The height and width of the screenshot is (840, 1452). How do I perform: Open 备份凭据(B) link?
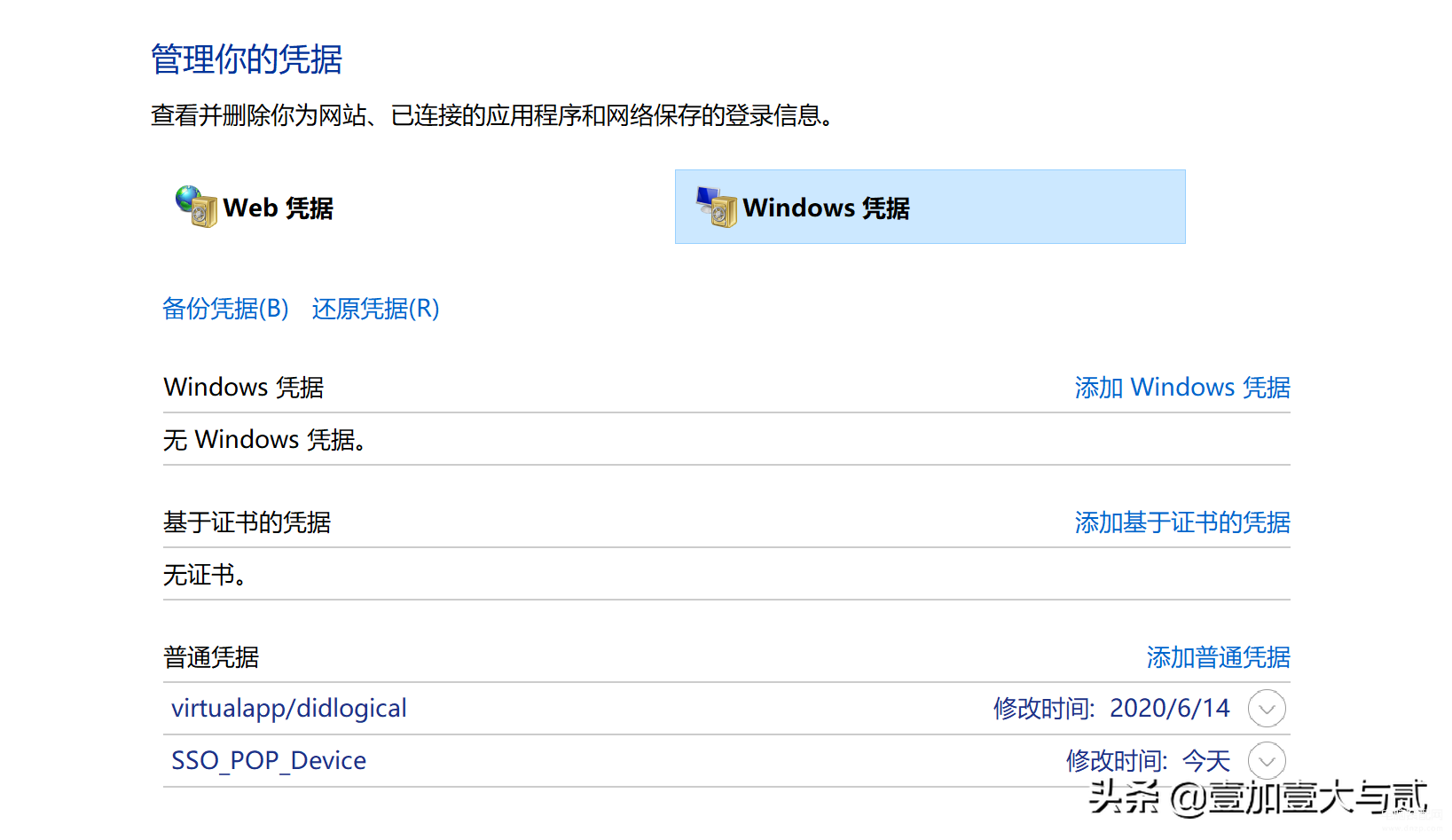(x=225, y=309)
